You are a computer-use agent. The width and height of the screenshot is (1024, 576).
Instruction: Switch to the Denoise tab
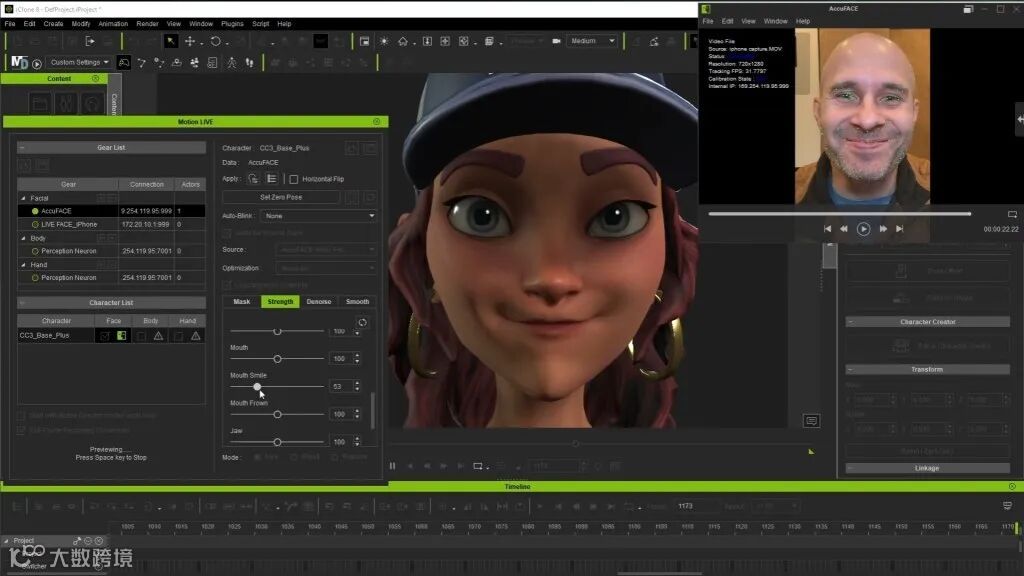click(x=319, y=302)
